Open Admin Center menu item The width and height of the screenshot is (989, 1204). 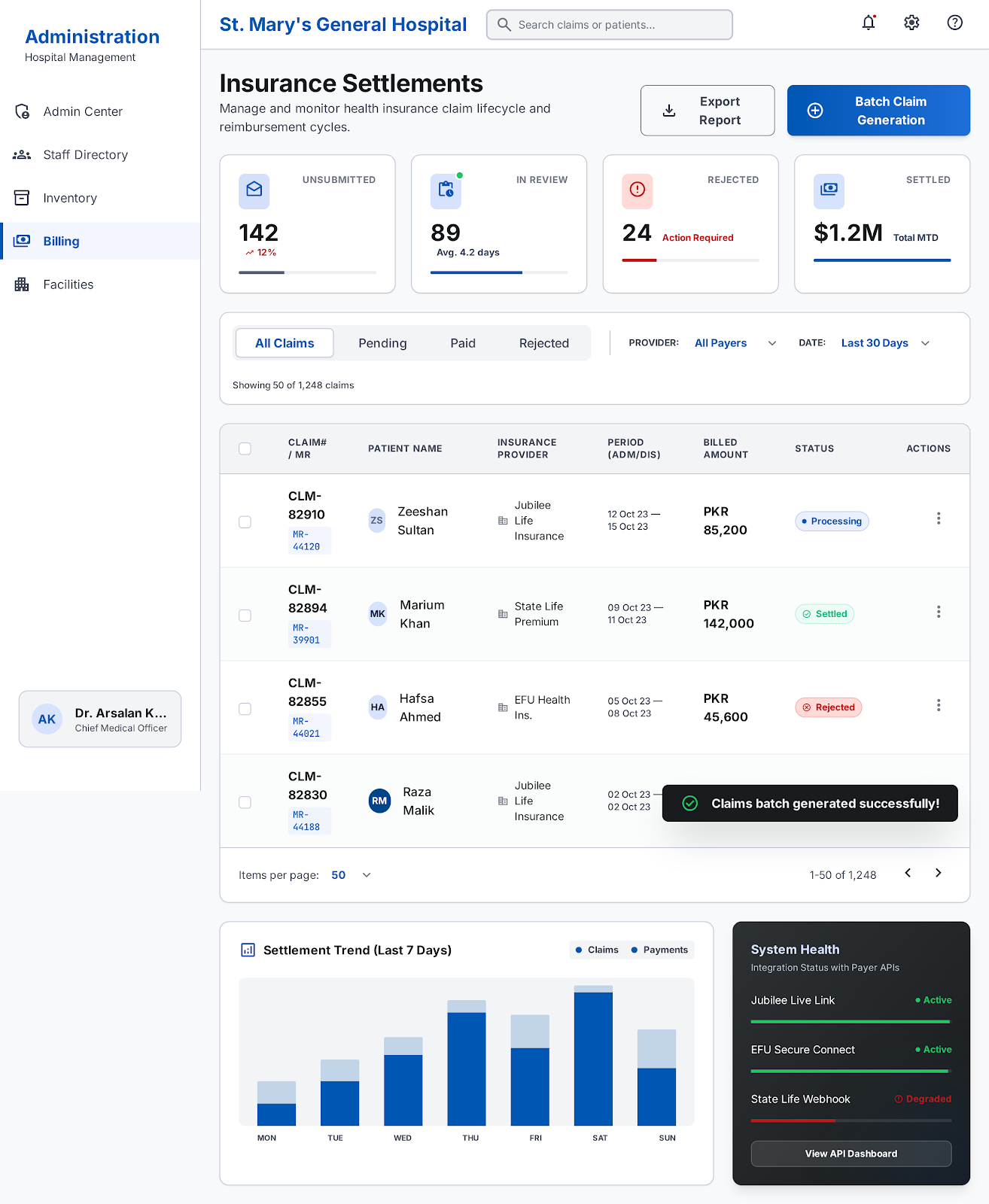(x=100, y=111)
